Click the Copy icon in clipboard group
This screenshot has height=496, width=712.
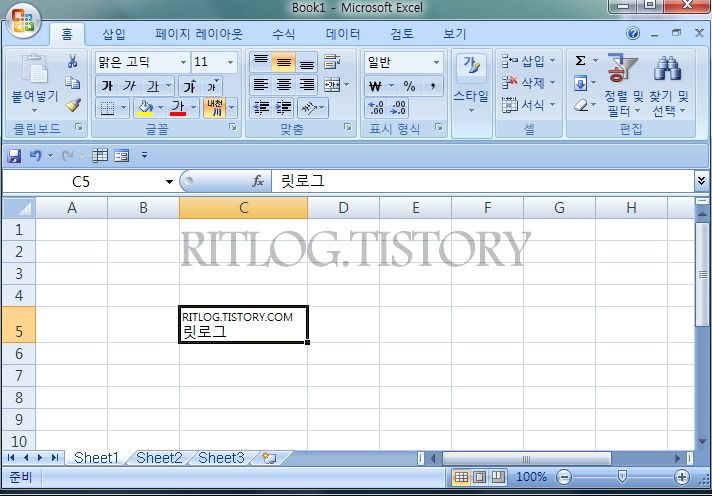[x=73, y=83]
